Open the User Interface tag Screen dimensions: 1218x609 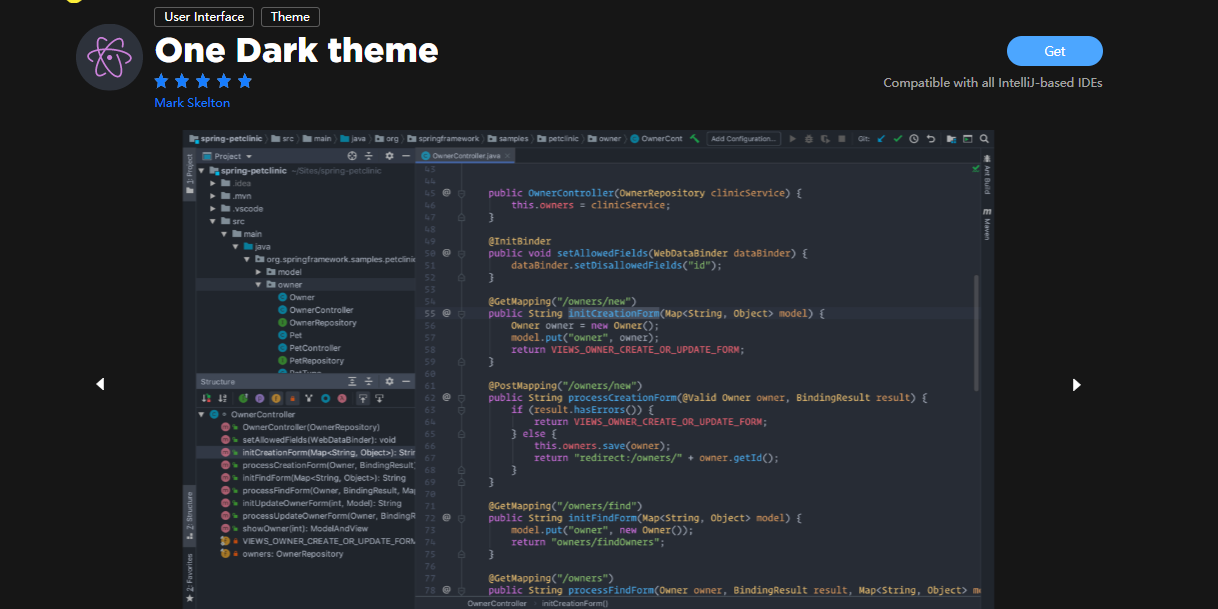tap(204, 17)
